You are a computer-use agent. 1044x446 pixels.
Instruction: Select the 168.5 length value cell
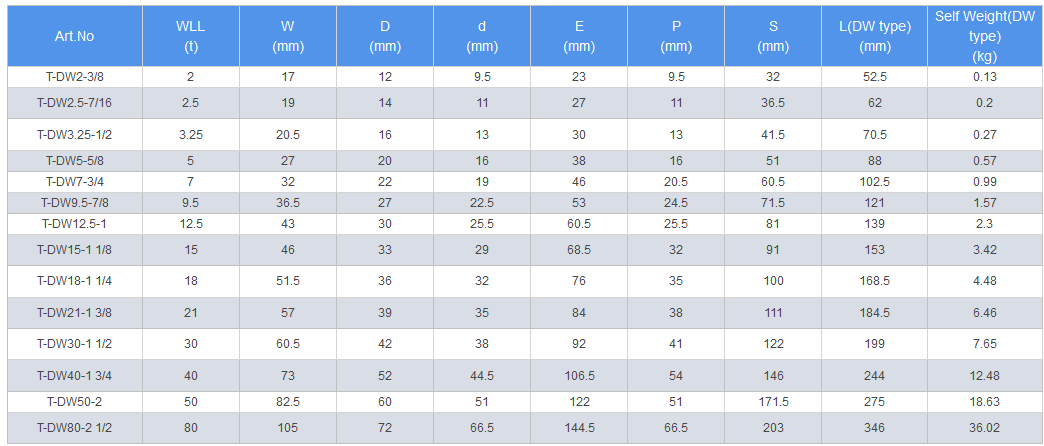(x=875, y=281)
